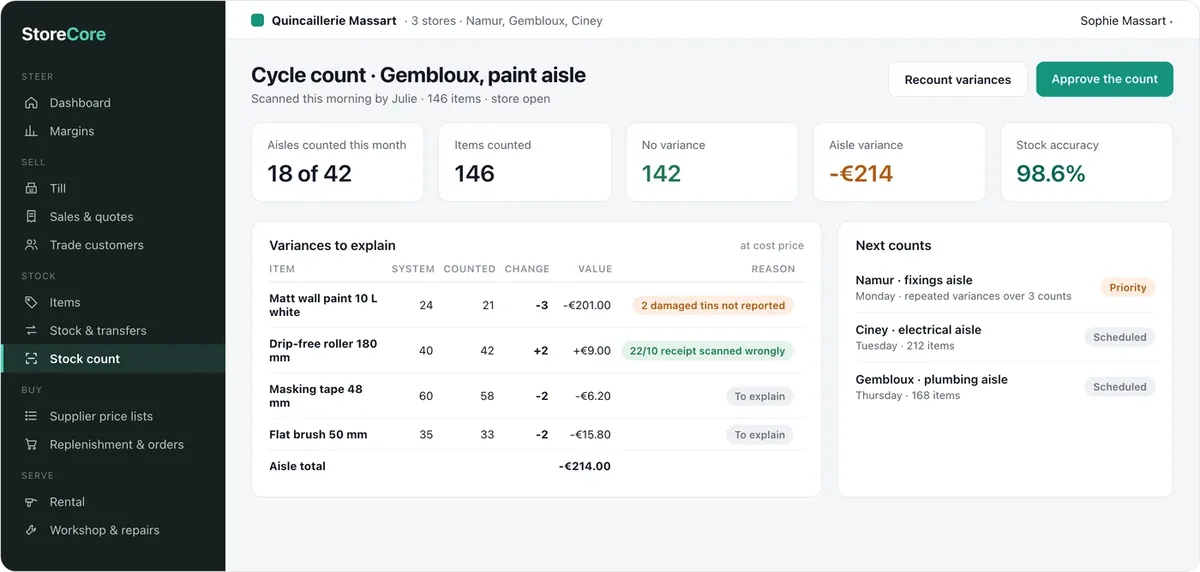Click the Workshop & repairs wrench icon
This screenshot has height=572, width=1200.
pos(31,530)
